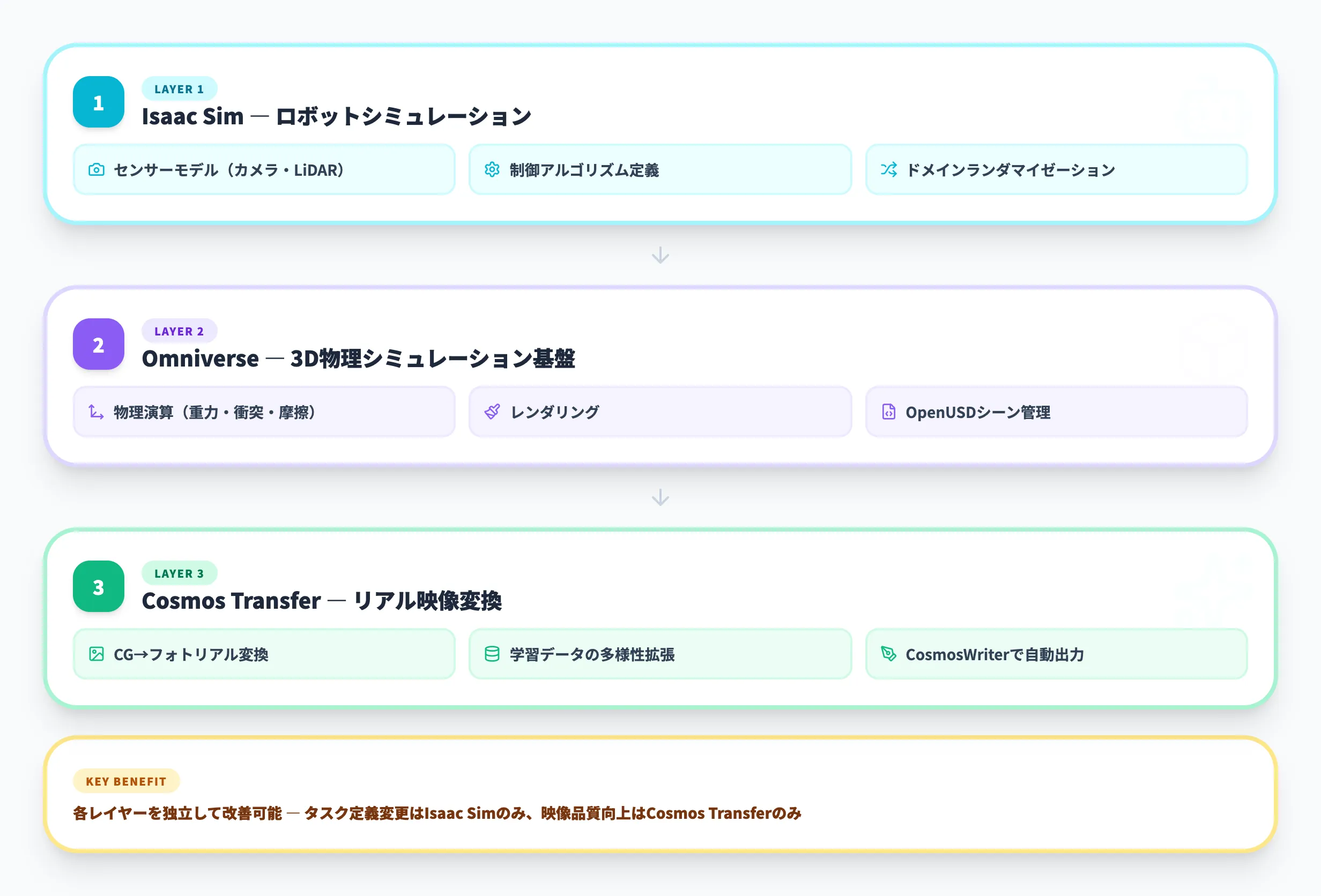The height and width of the screenshot is (896, 1321).
Task: Click the code file icon for OpenUSDシーン管理
Action: tap(888, 412)
